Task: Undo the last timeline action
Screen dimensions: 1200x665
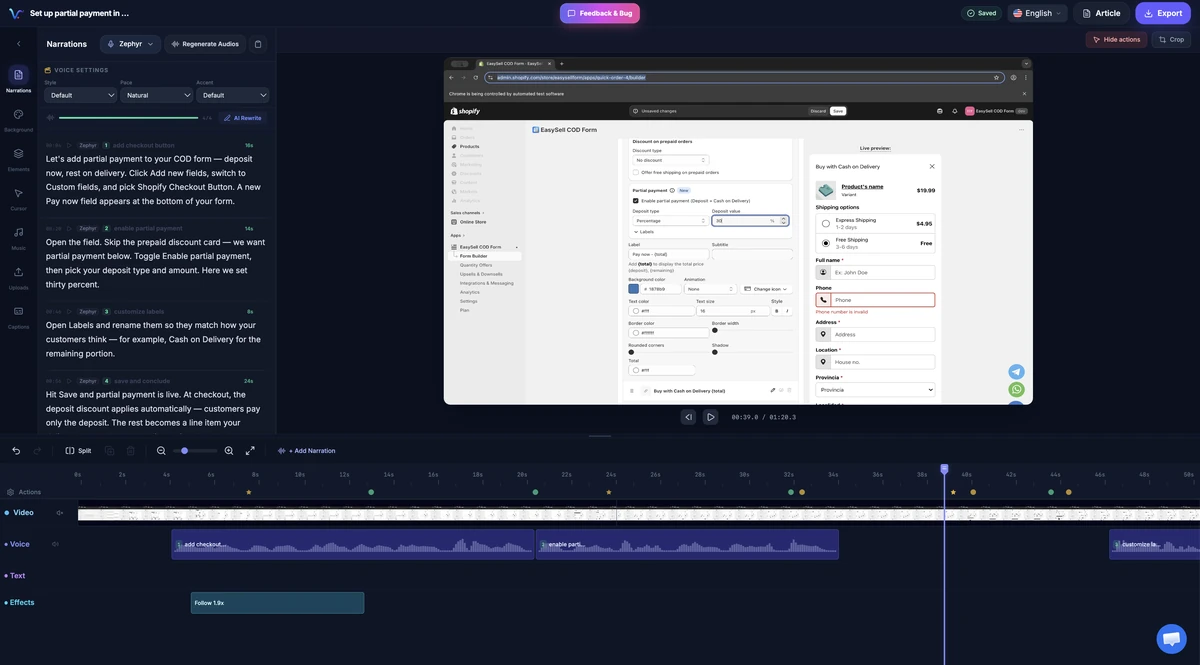Action: tap(16, 451)
